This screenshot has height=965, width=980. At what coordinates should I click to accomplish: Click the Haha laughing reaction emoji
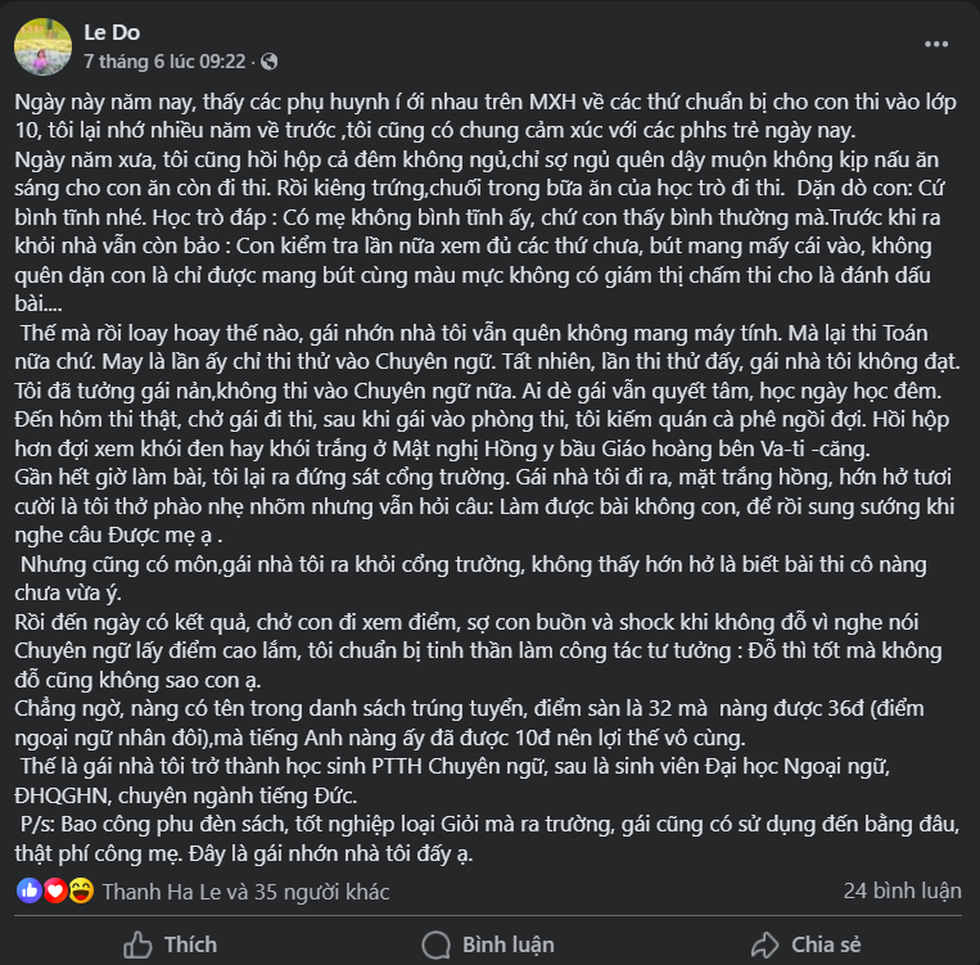coord(80,890)
